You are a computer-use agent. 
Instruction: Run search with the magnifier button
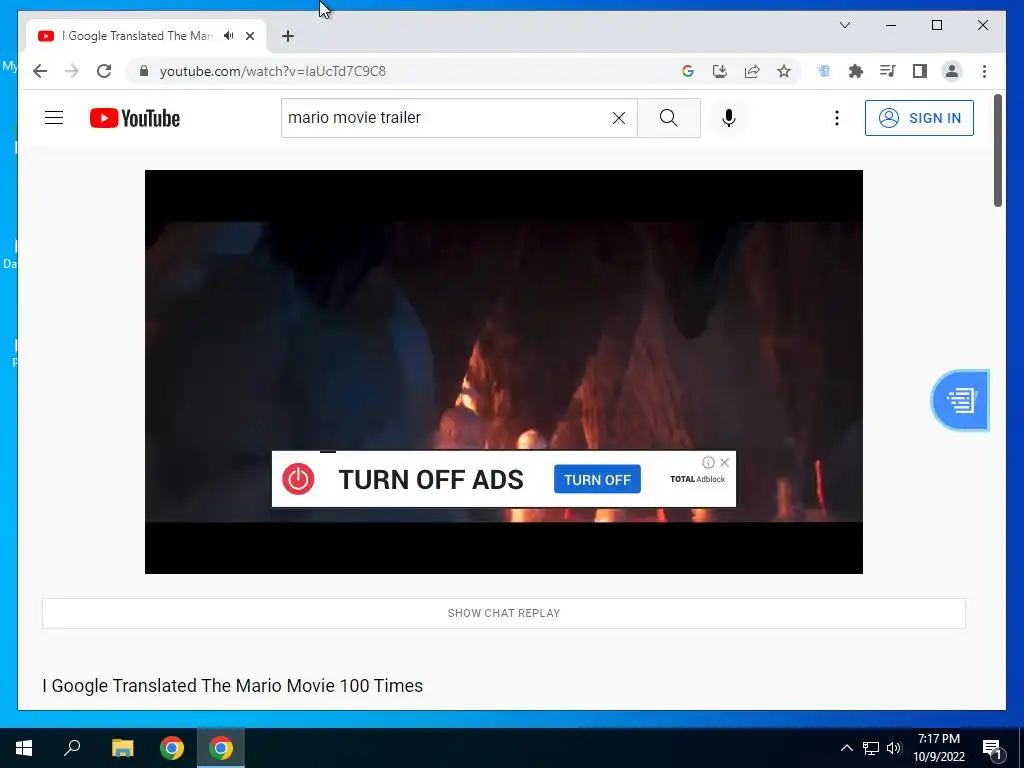669,118
